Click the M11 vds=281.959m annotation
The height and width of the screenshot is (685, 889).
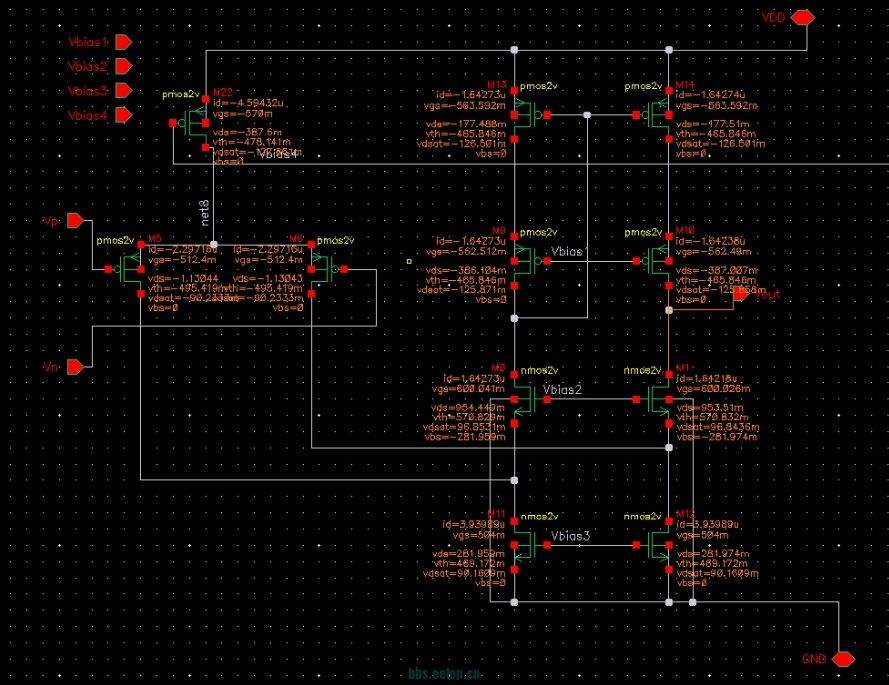point(468,553)
